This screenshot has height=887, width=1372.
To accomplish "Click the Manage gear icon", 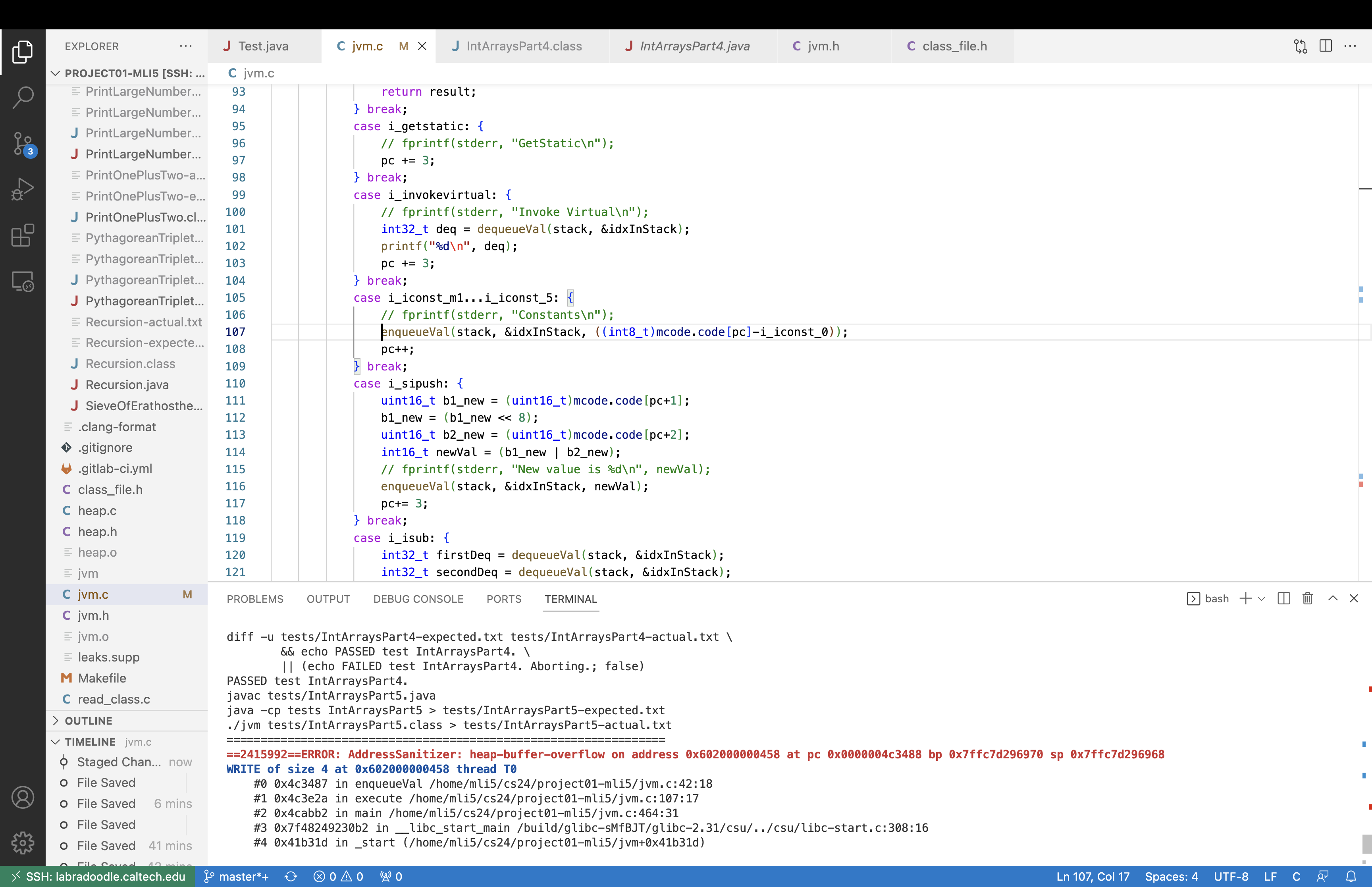I will [23, 843].
